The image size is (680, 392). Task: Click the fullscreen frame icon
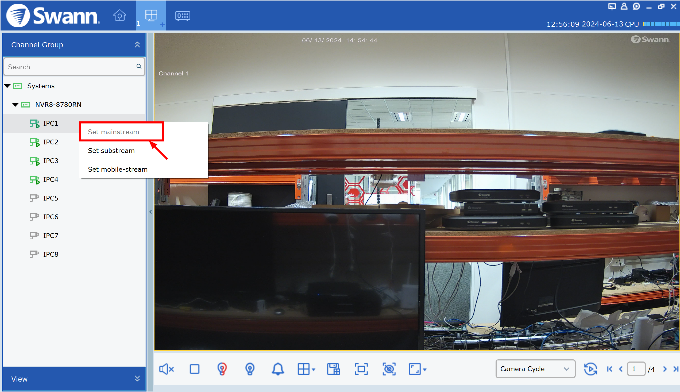click(x=361, y=369)
